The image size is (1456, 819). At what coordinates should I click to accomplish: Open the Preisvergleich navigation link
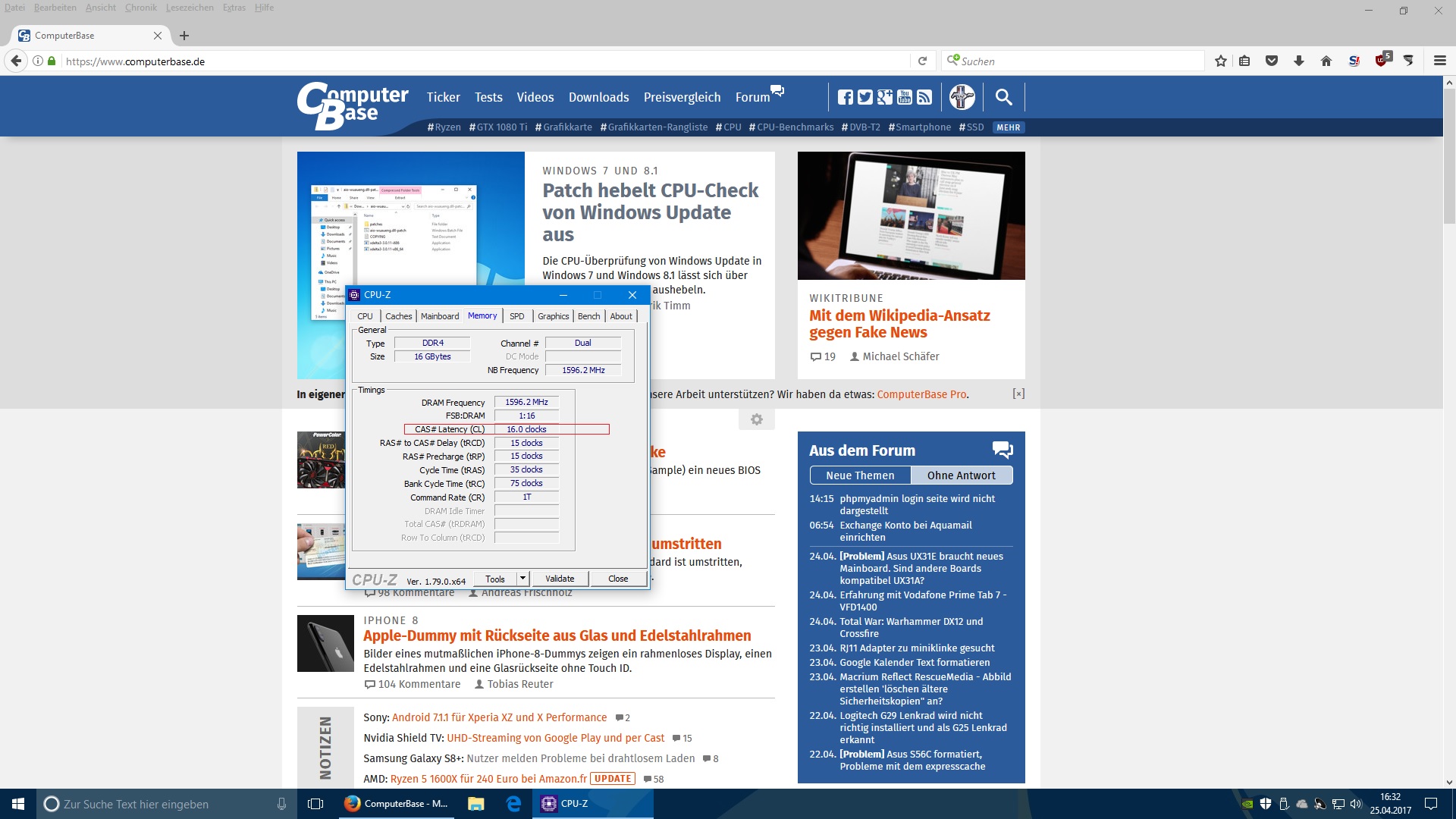click(682, 97)
